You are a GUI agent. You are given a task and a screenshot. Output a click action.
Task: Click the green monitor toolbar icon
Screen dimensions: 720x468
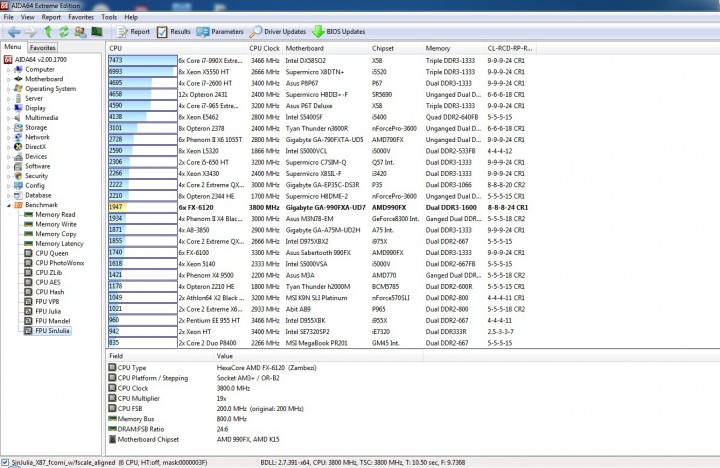coord(96,32)
